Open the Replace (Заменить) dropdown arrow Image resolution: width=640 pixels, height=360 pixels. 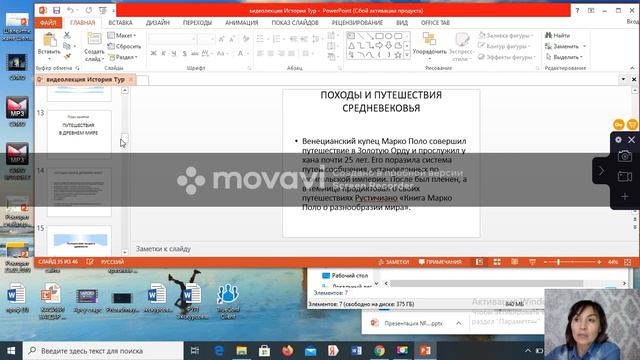[x=584, y=46]
